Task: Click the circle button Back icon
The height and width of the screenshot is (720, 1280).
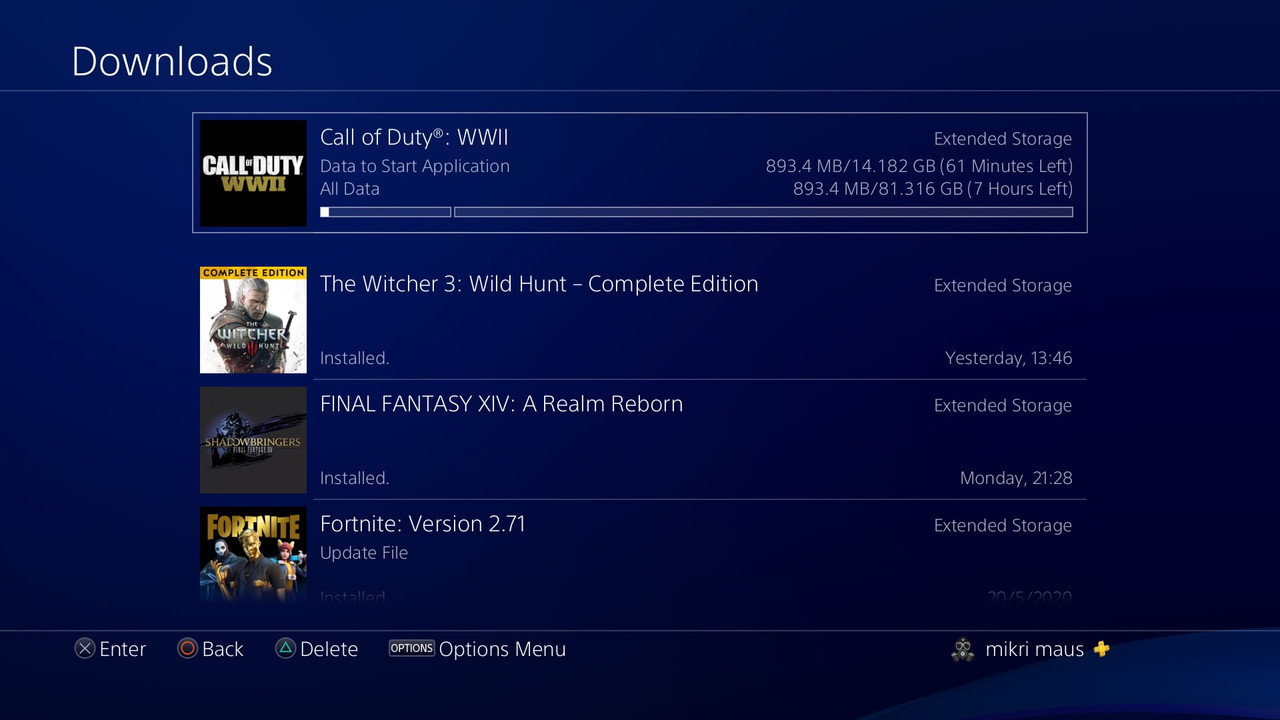Action: [187, 649]
